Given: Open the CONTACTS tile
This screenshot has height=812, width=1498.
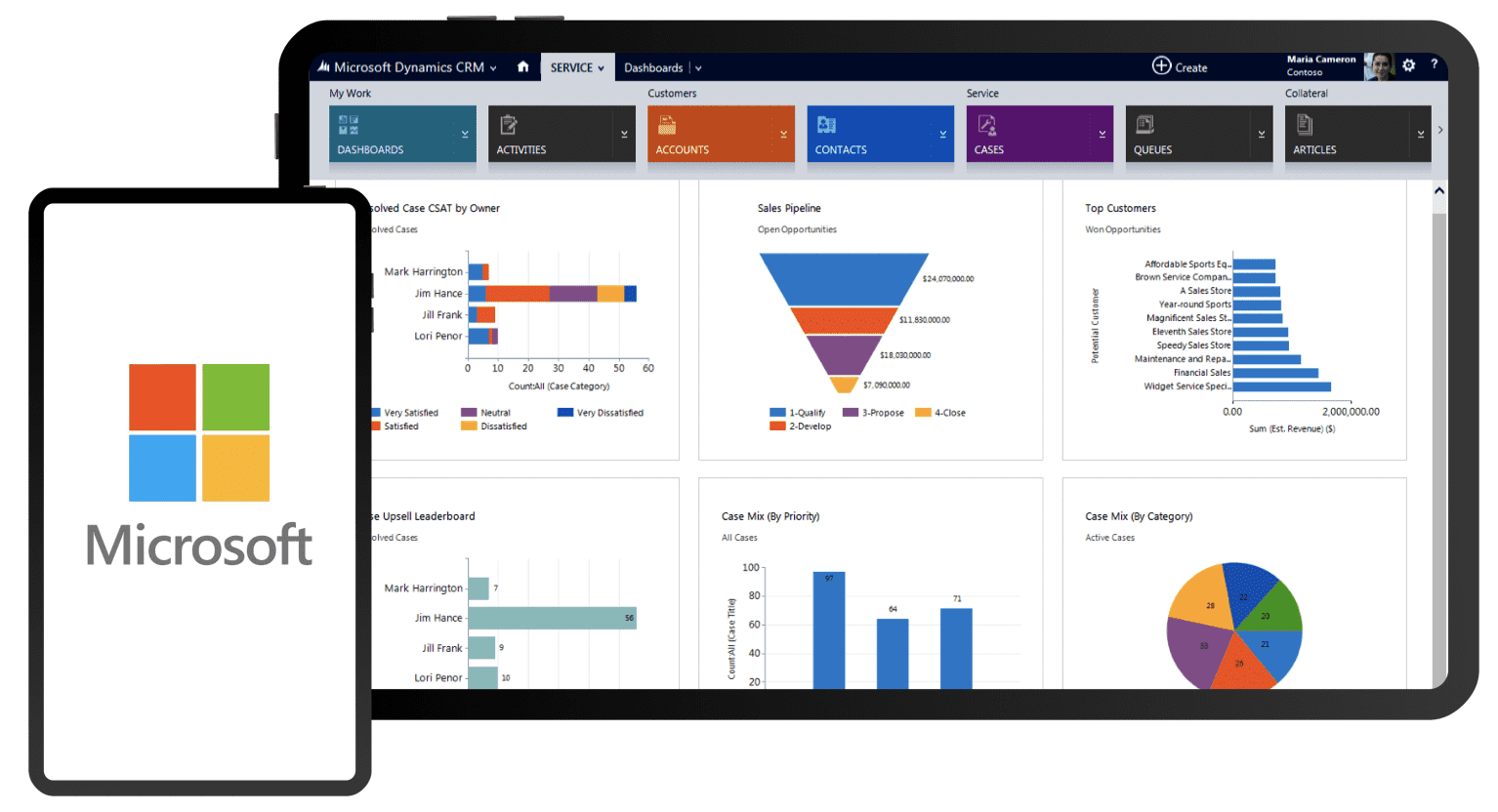Looking at the screenshot, I should 880,134.
